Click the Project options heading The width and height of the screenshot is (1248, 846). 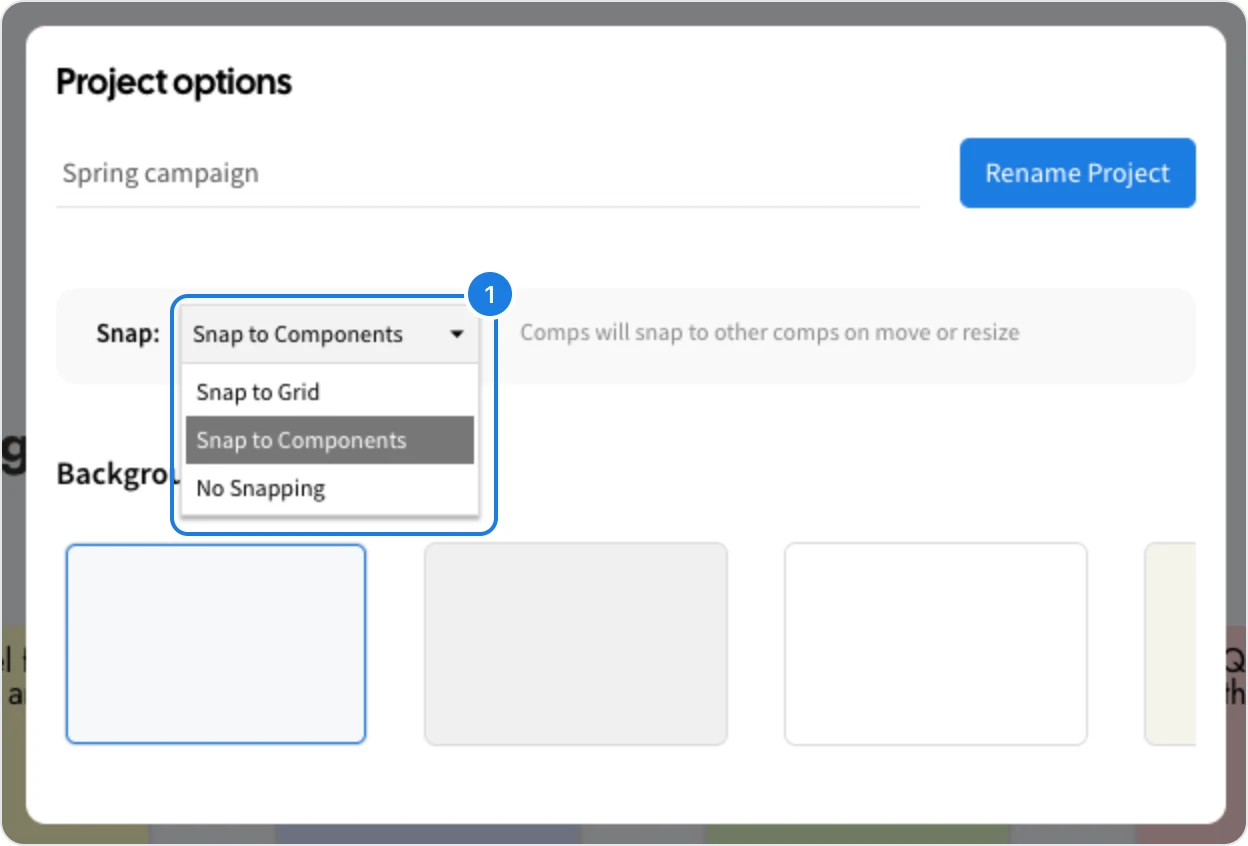click(174, 82)
